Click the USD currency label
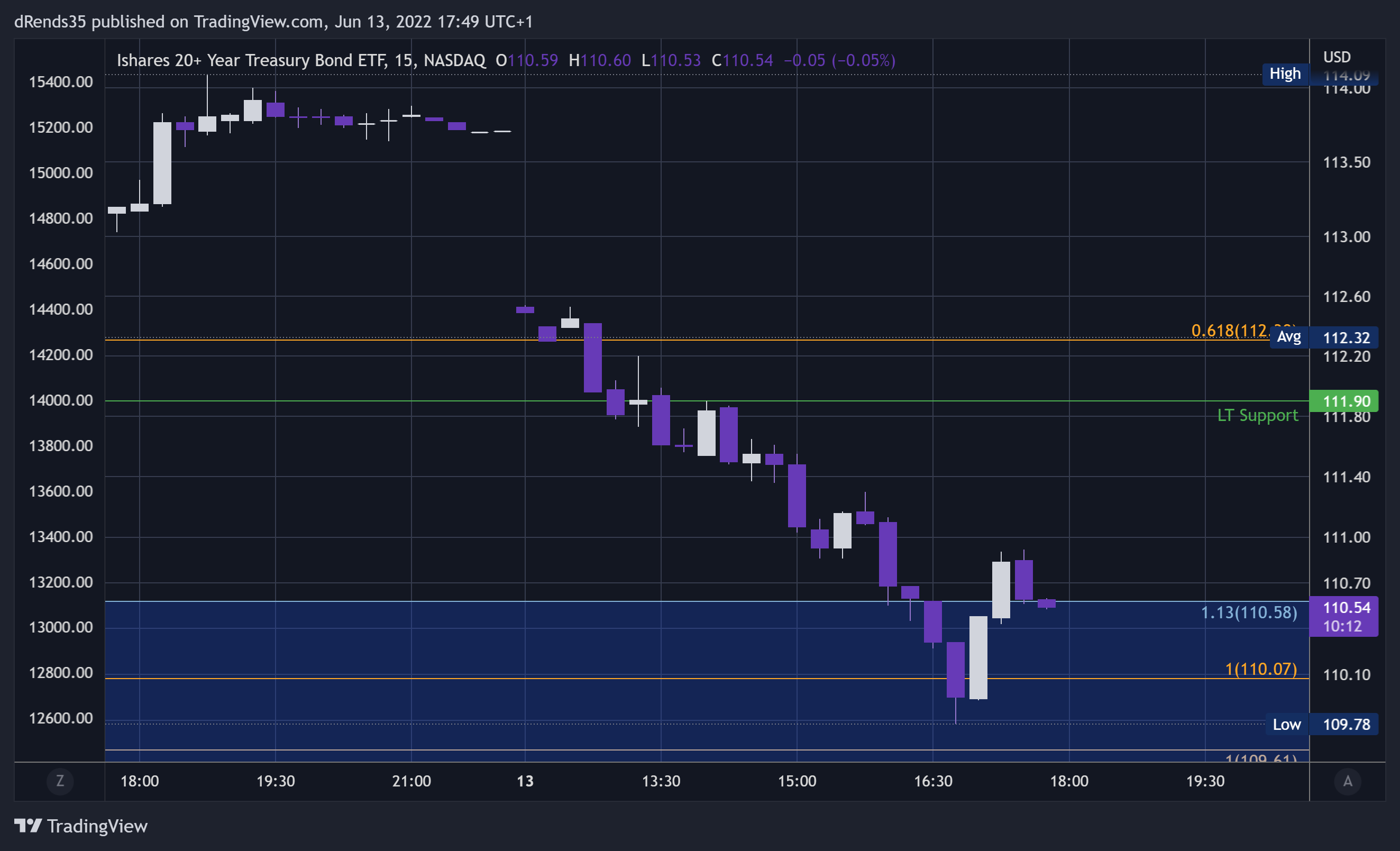The width and height of the screenshot is (1400, 851). point(1337,57)
